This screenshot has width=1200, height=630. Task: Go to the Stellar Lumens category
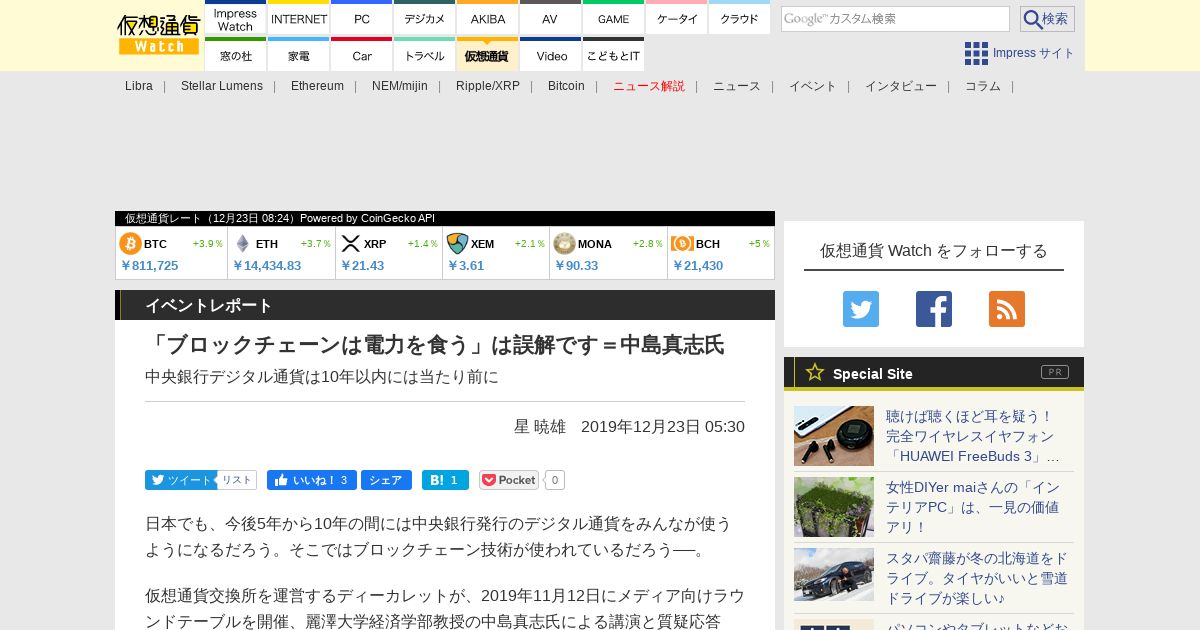[x=222, y=86]
